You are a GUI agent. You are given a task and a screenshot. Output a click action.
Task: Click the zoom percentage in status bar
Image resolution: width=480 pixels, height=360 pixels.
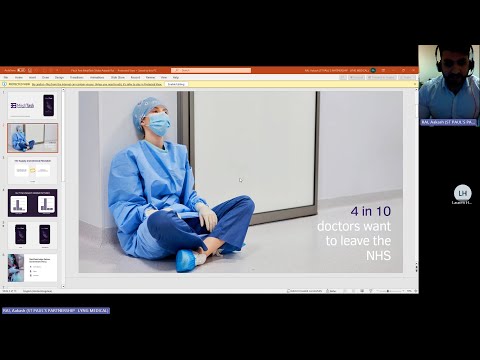(409, 291)
